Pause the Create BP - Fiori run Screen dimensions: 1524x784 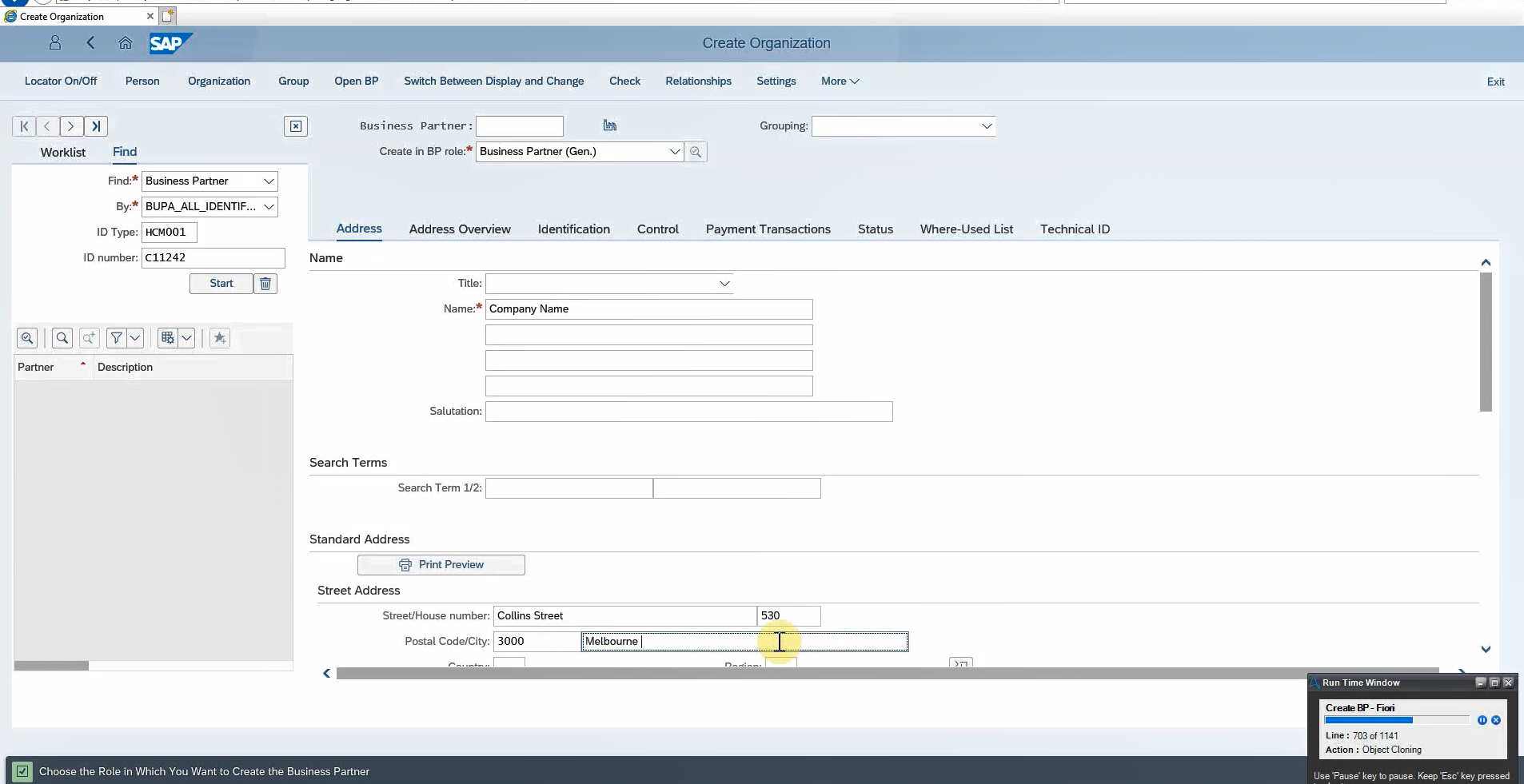pyautogui.click(x=1482, y=720)
